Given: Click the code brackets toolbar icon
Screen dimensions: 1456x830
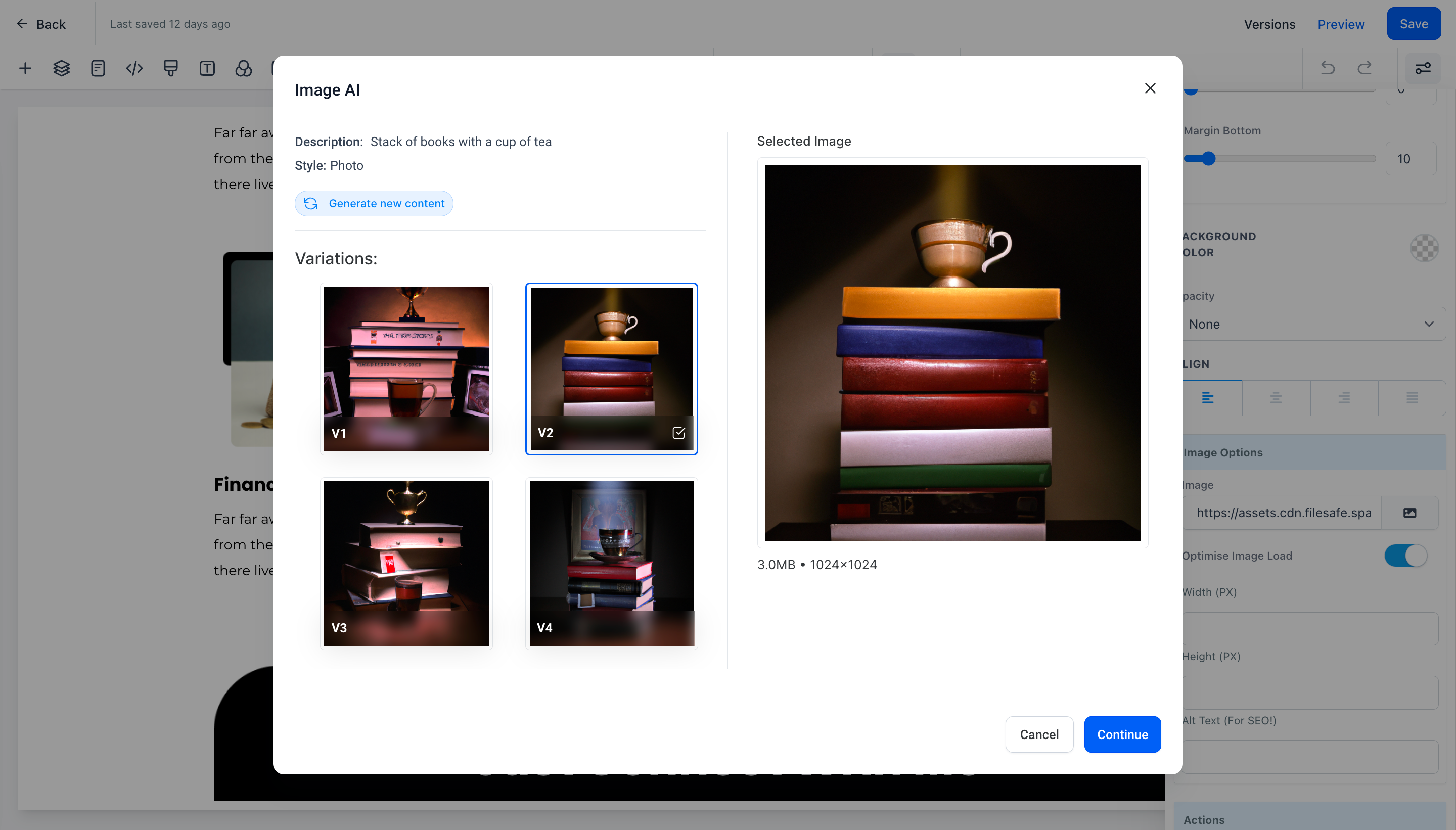Looking at the screenshot, I should click(134, 68).
